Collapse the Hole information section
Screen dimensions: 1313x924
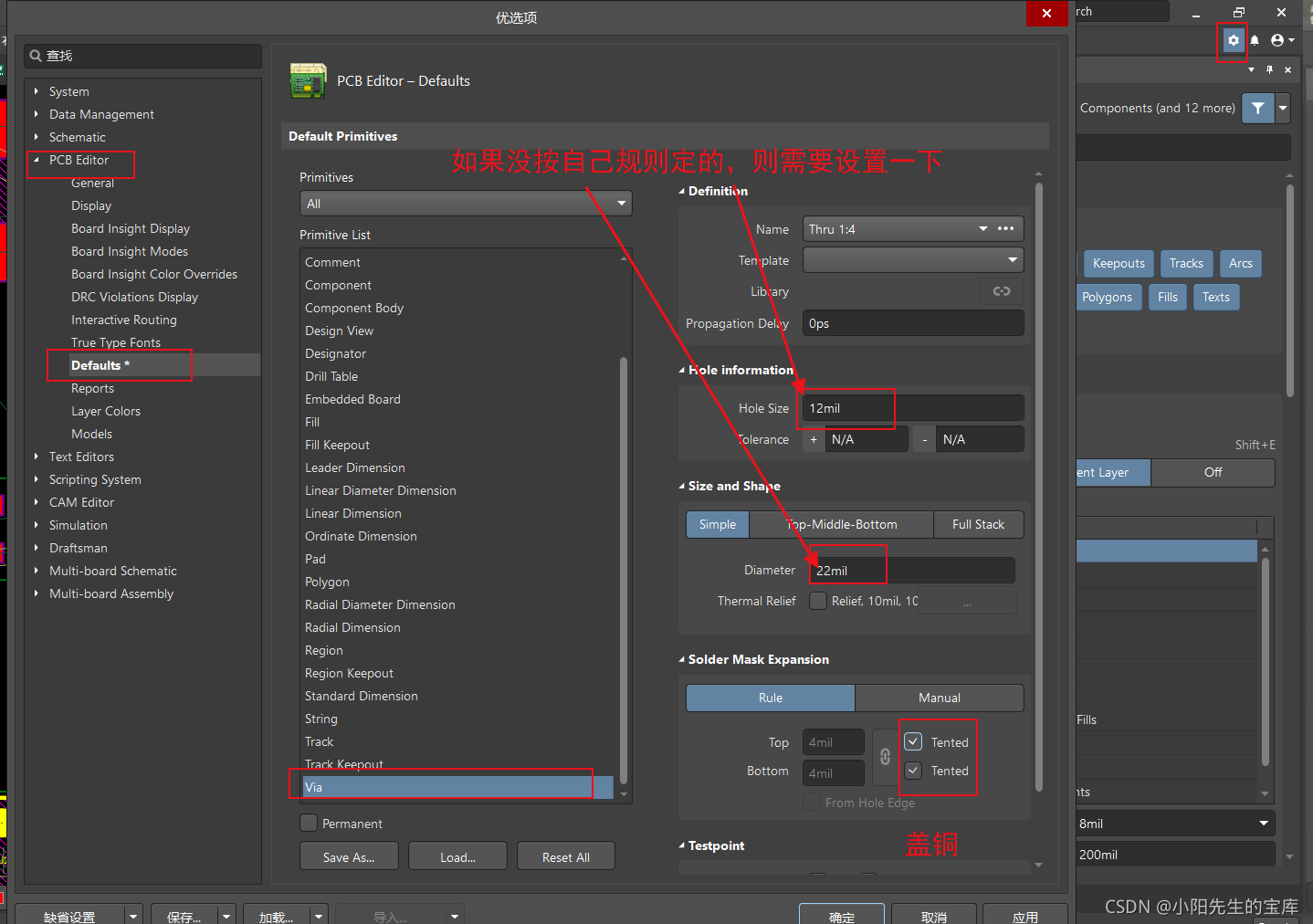[x=681, y=370]
